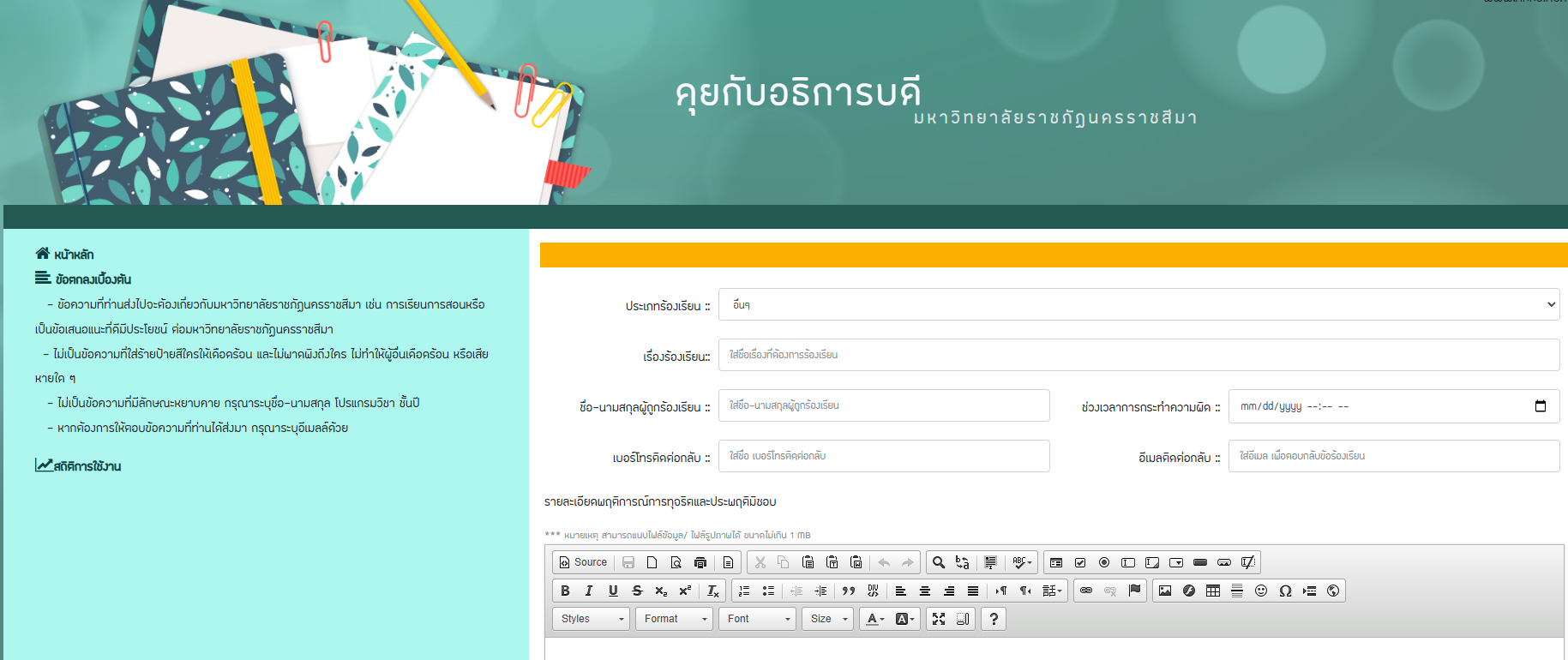The width and height of the screenshot is (1568, 660).
Task: Open สถิติการใช้งาน statistics menu item
Action: (x=87, y=466)
